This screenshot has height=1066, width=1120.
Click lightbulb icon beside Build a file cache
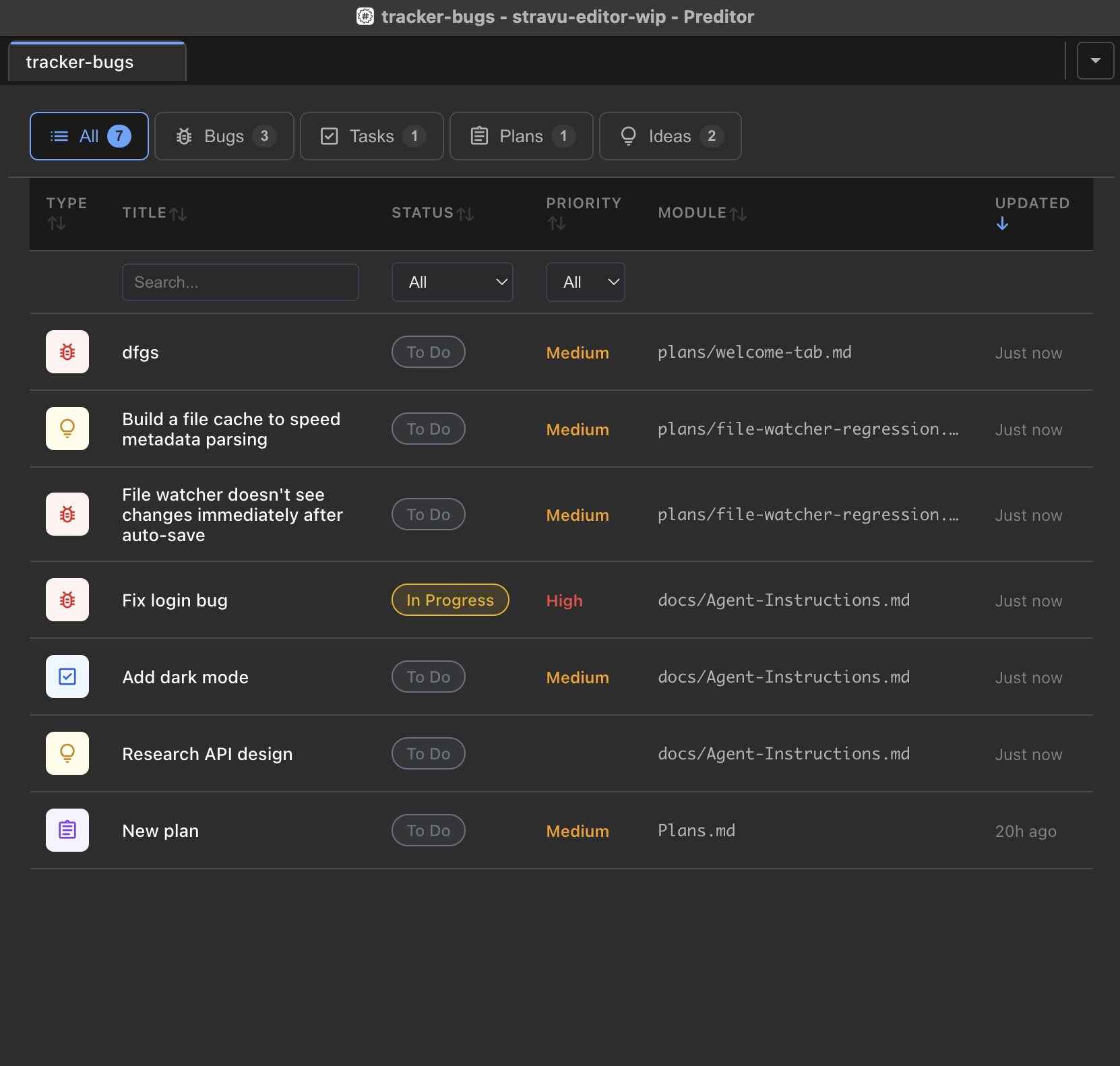(67, 429)
